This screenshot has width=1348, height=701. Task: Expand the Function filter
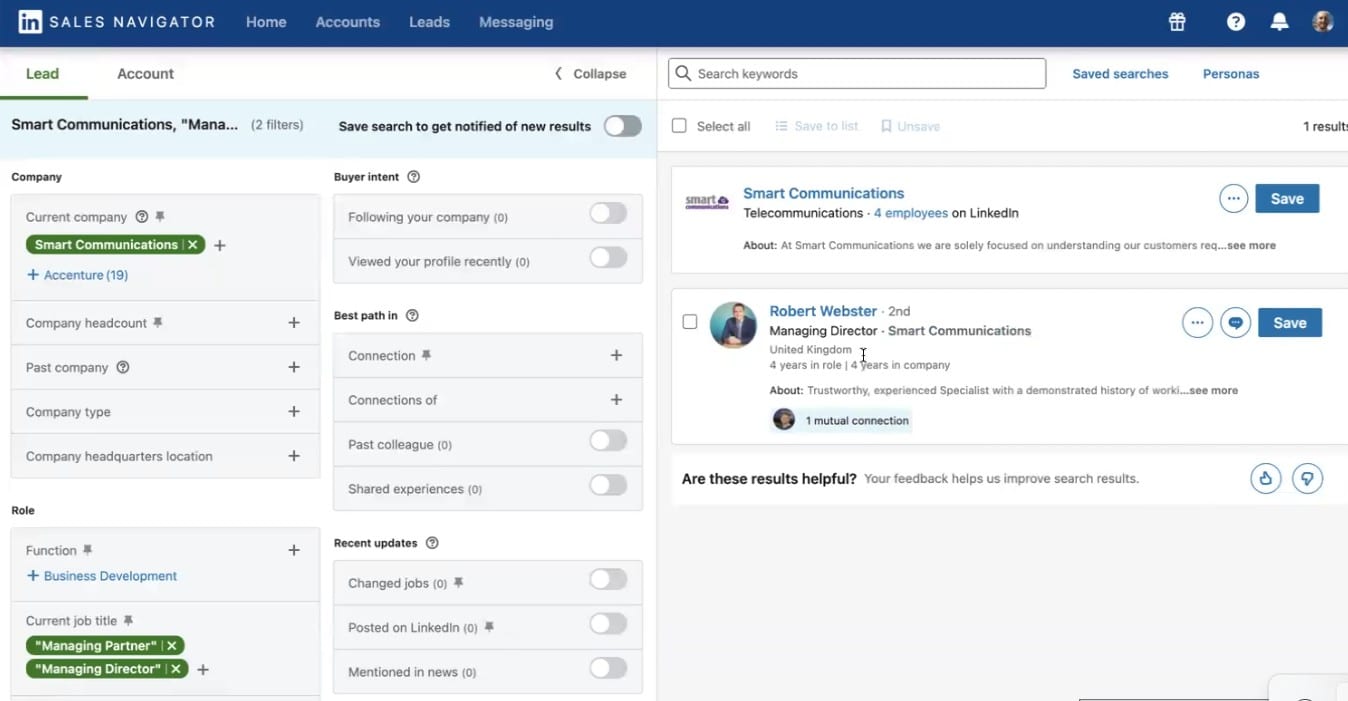coord(294,550)
